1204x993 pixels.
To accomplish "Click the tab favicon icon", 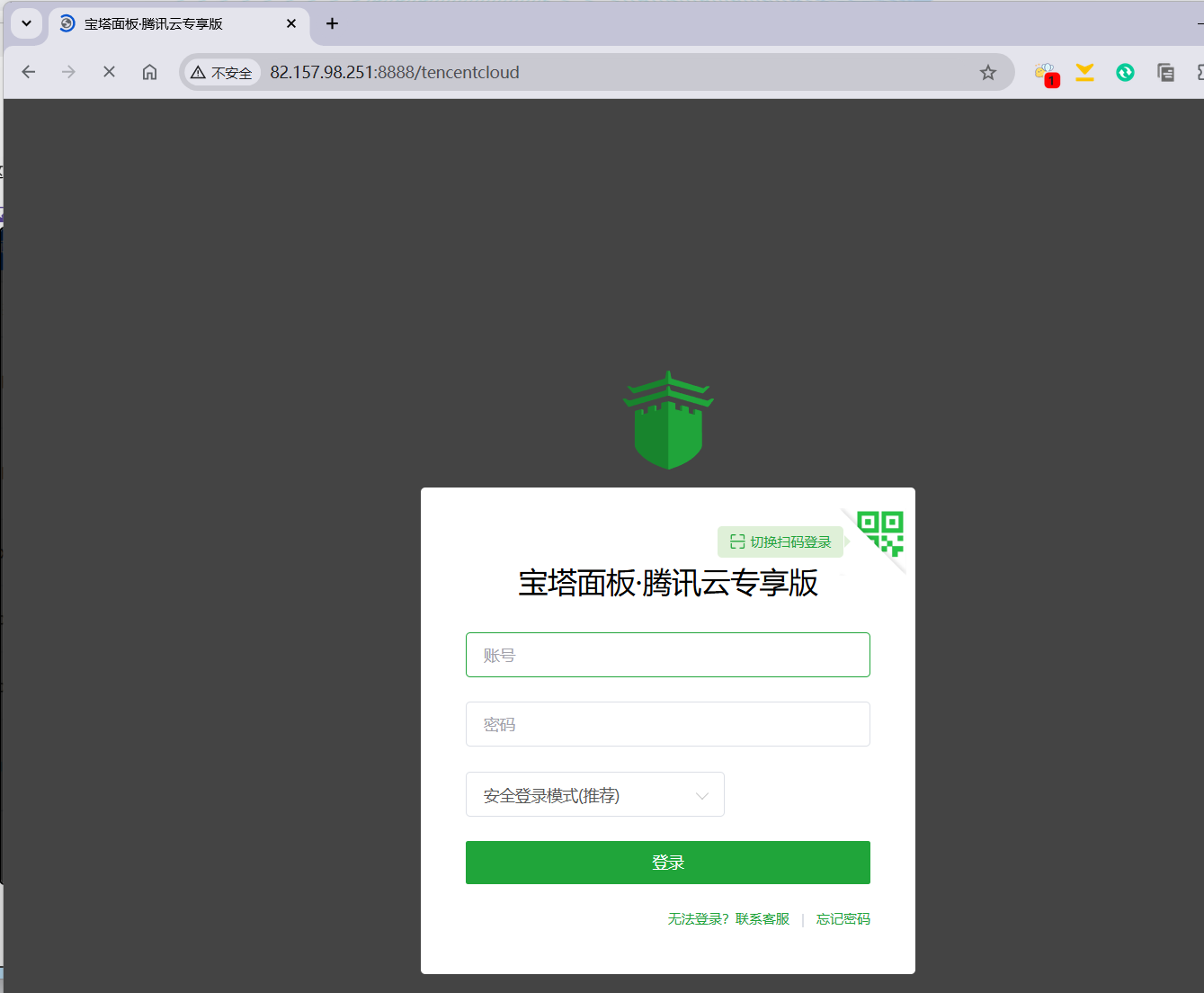I will 67,23.
